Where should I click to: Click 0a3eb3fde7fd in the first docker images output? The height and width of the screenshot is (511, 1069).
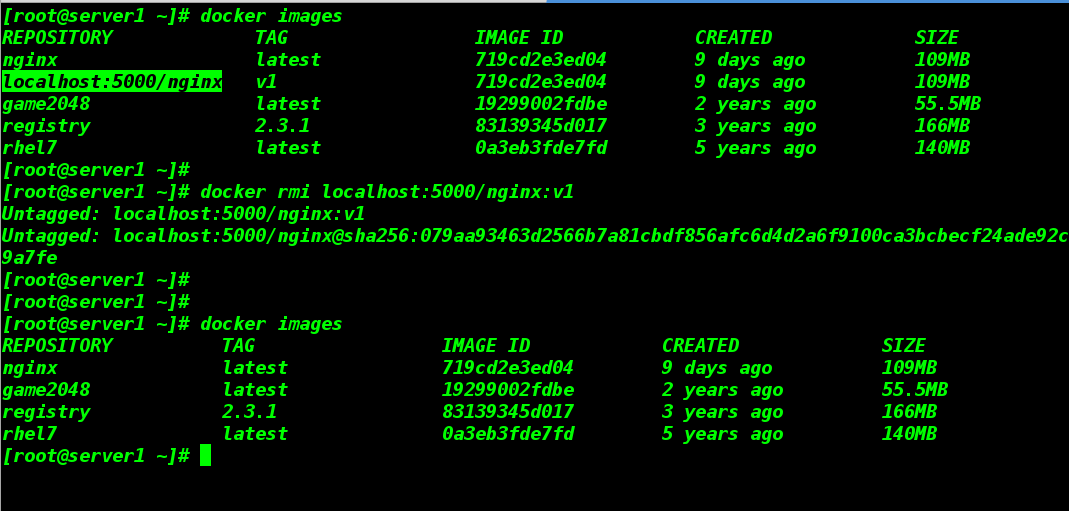(x=541, y=148)
